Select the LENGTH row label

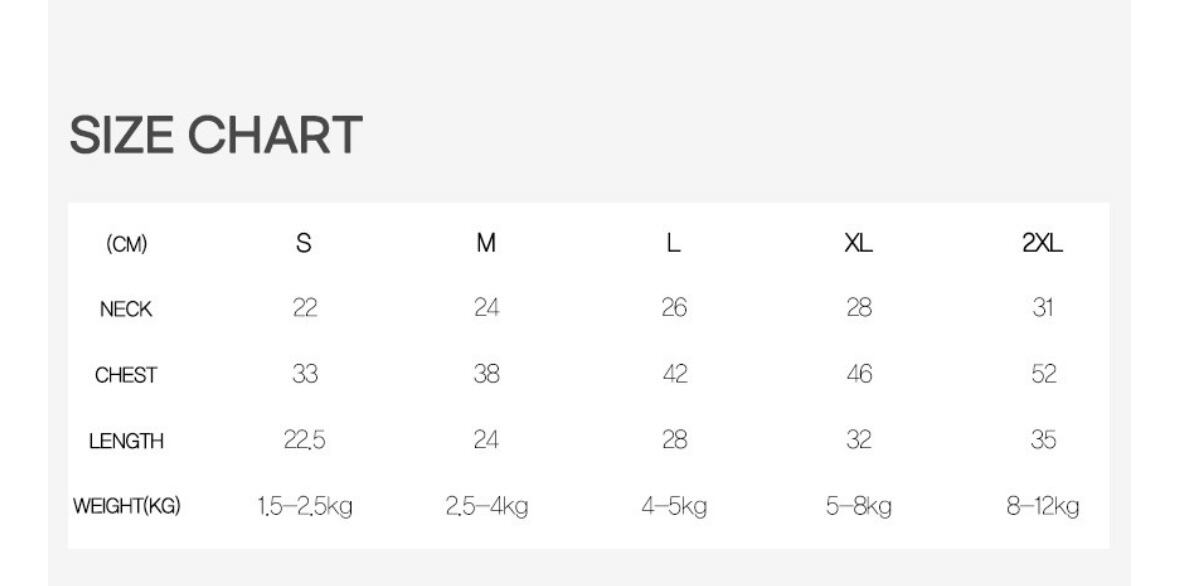pos(126,441)
